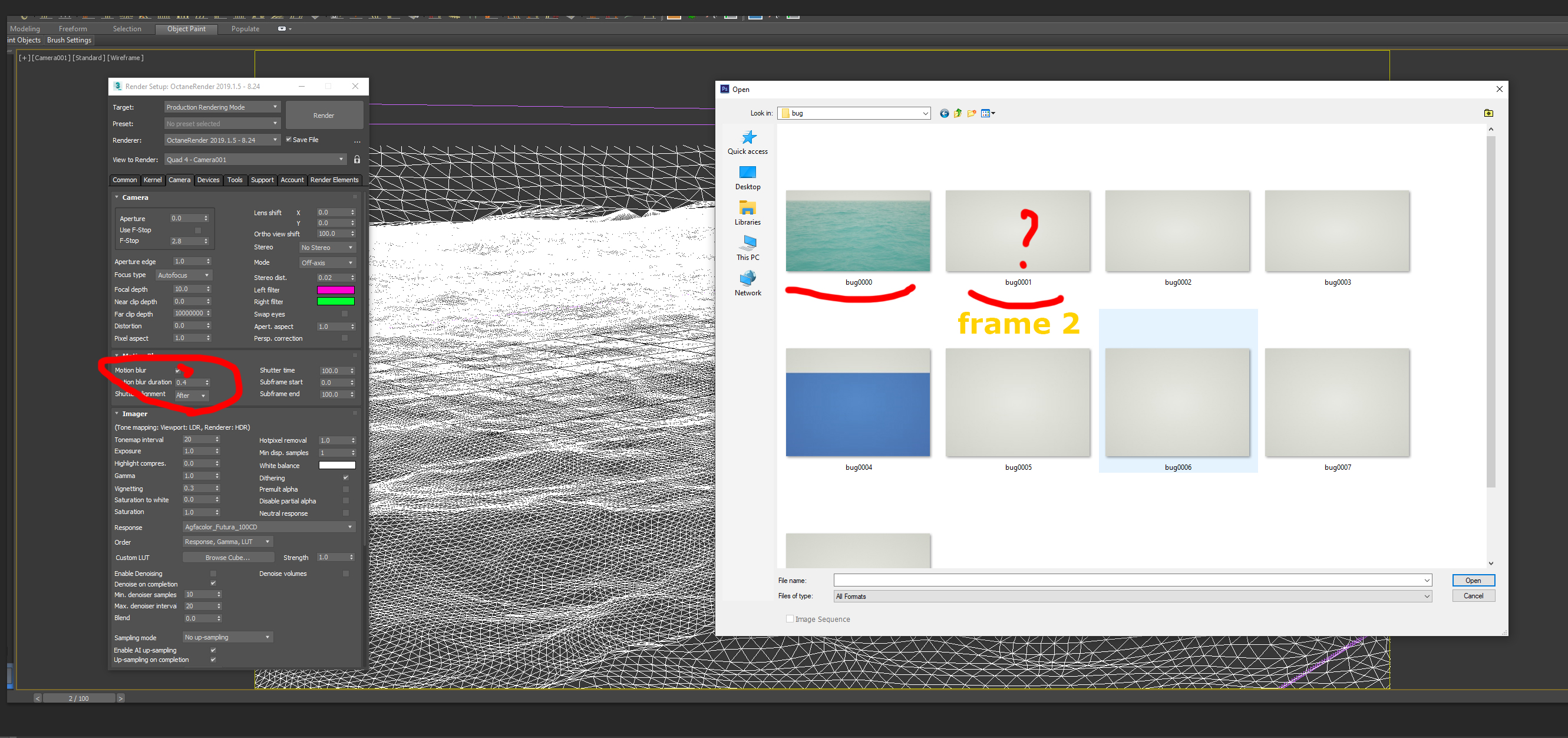Toggle Enable Denoising checkbox
1568x738 pixels.
(x=213, y=574)
